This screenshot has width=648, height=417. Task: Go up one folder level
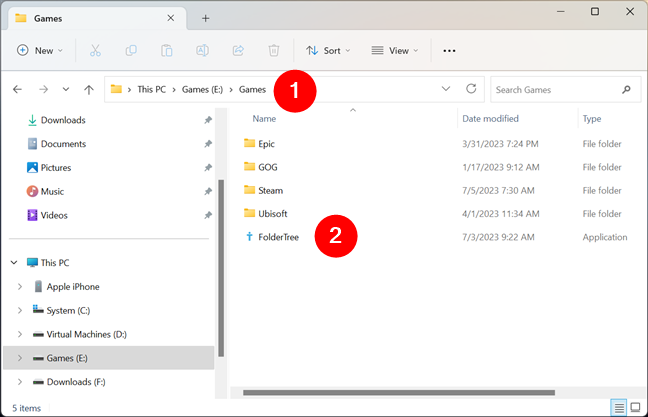89,90
